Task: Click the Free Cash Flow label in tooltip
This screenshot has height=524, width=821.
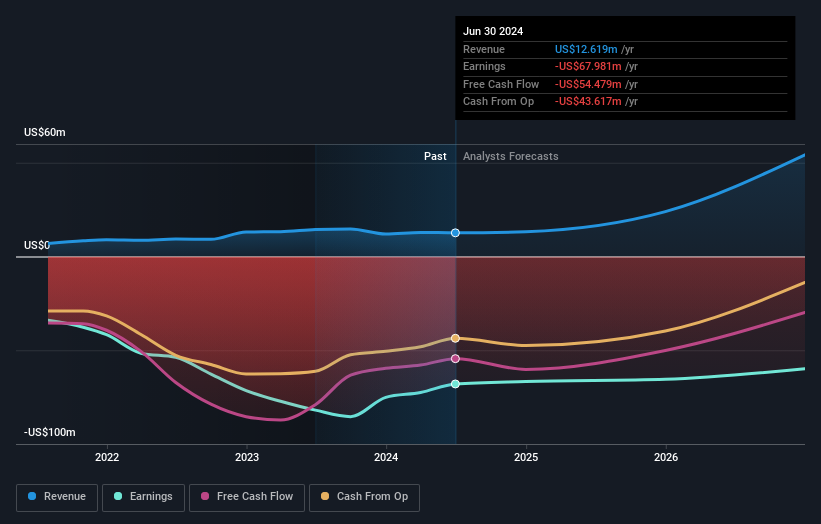Action: pos(501,84)
